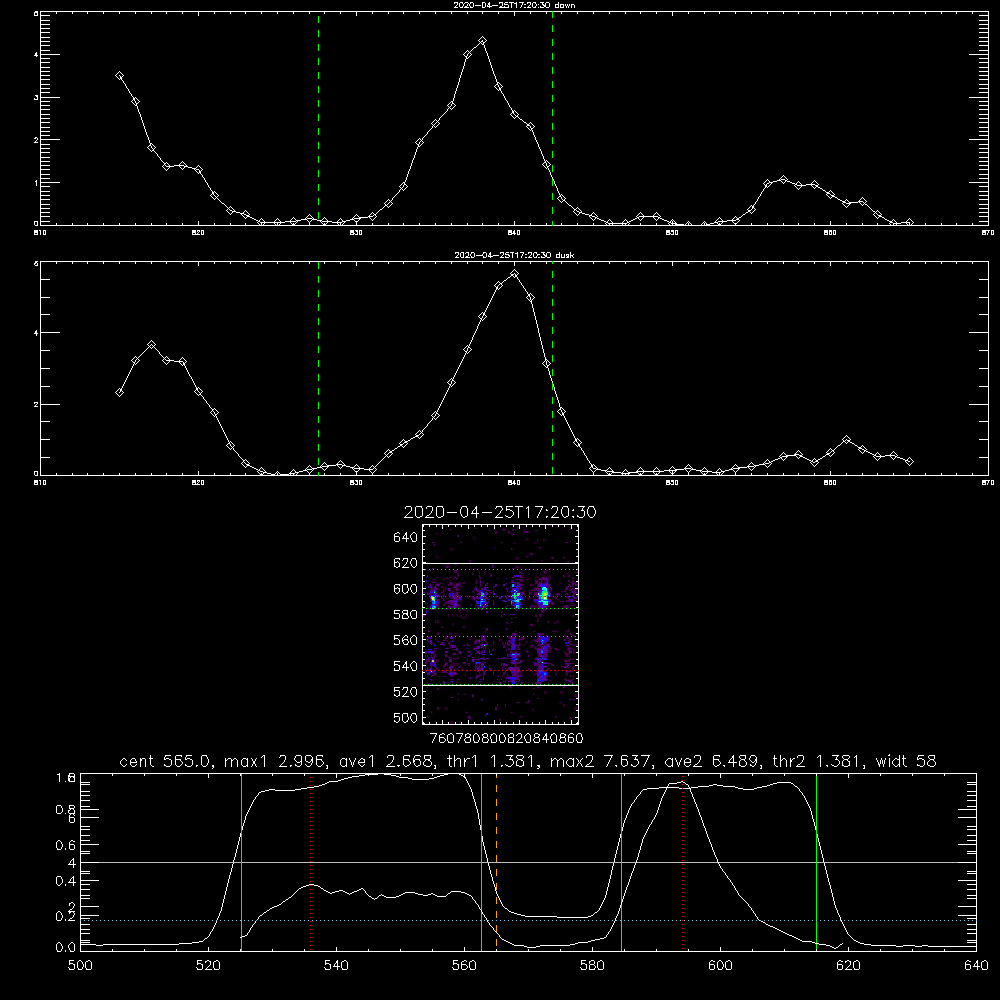Screen dimensions: 1000x1000
Task: Click the '520' y-axis label beside the image
Action: tap(406, 692)
